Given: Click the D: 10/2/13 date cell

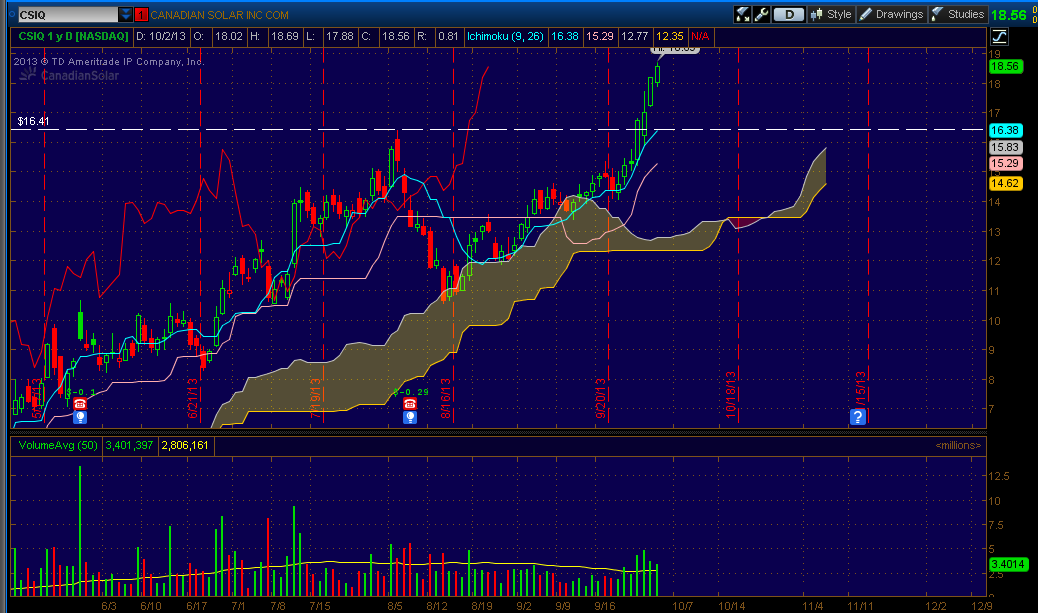Looking at the screenshot, I should [161, 36].
